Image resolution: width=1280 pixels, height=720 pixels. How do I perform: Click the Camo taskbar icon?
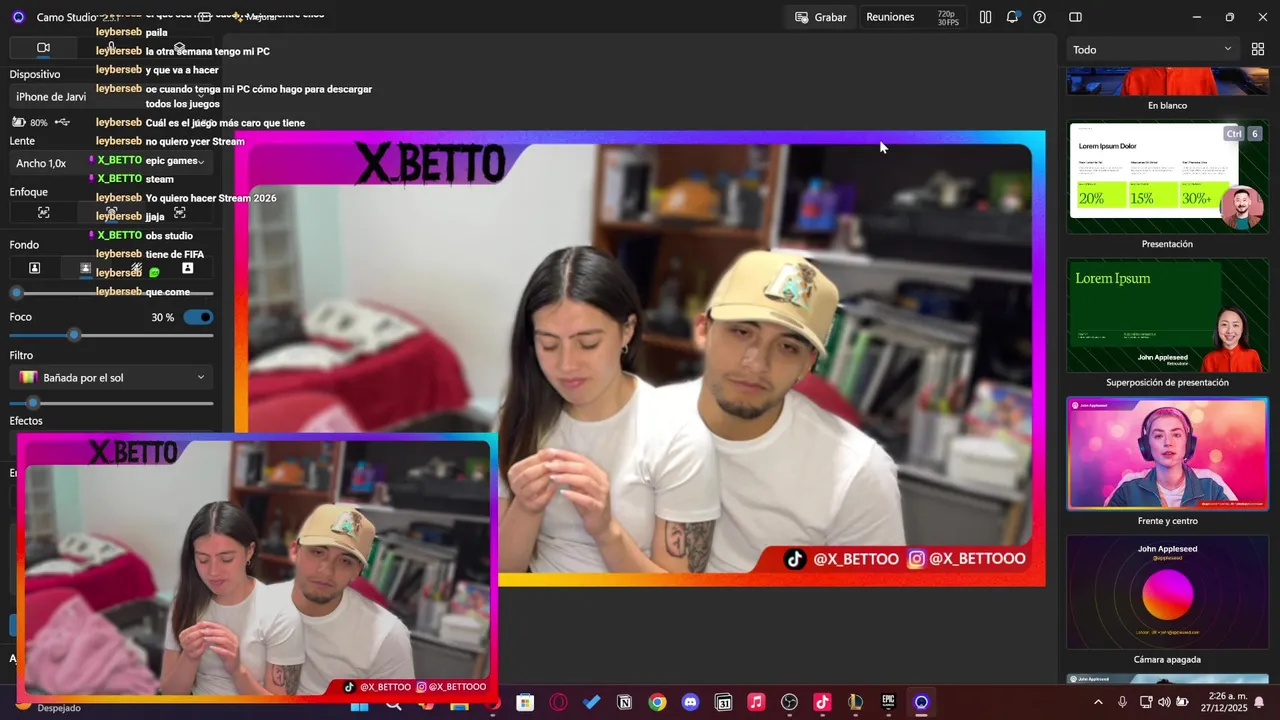tap(921, 703)
